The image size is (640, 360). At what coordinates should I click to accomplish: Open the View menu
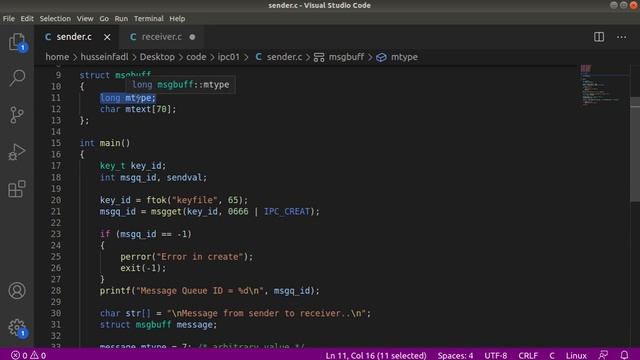pos(85,19)
